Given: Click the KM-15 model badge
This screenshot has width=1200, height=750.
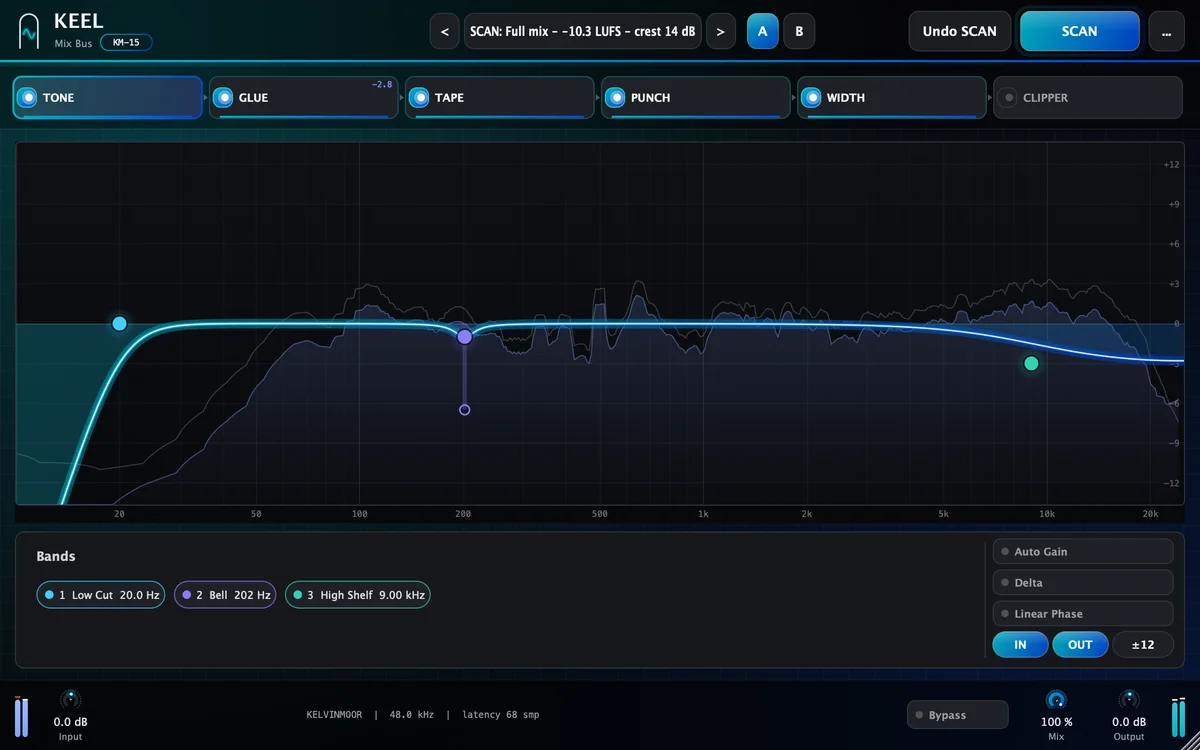Looking at the screenshot, I should [x=126, y=42].
